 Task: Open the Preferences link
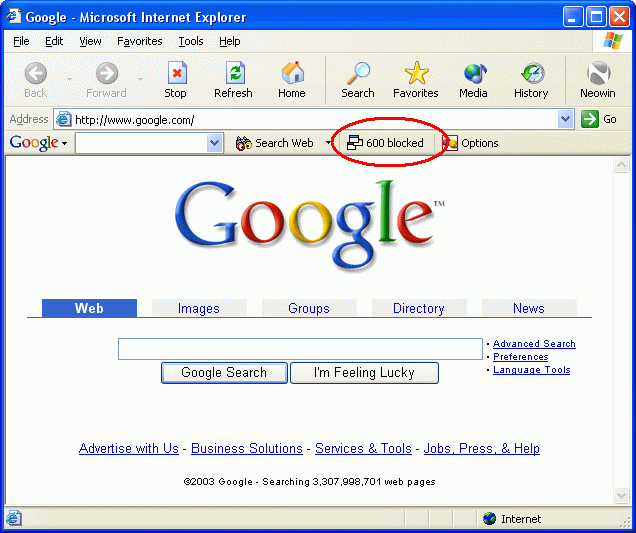coord(520,357)
